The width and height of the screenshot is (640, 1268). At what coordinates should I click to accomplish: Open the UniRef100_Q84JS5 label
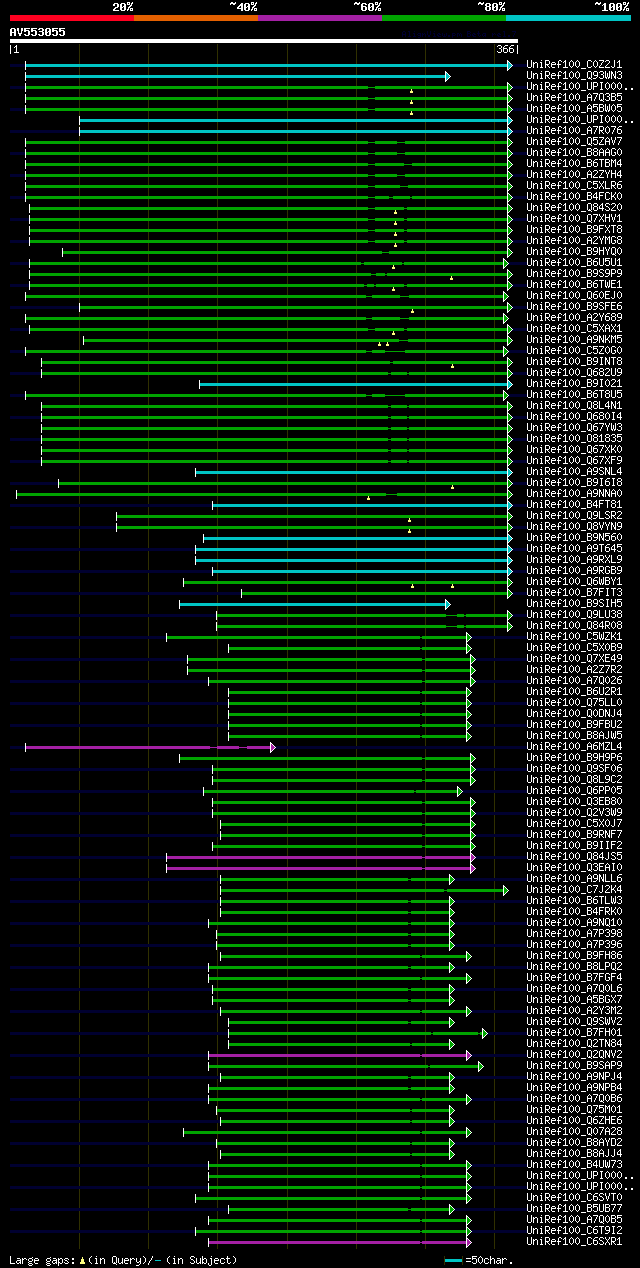[574, 857]
